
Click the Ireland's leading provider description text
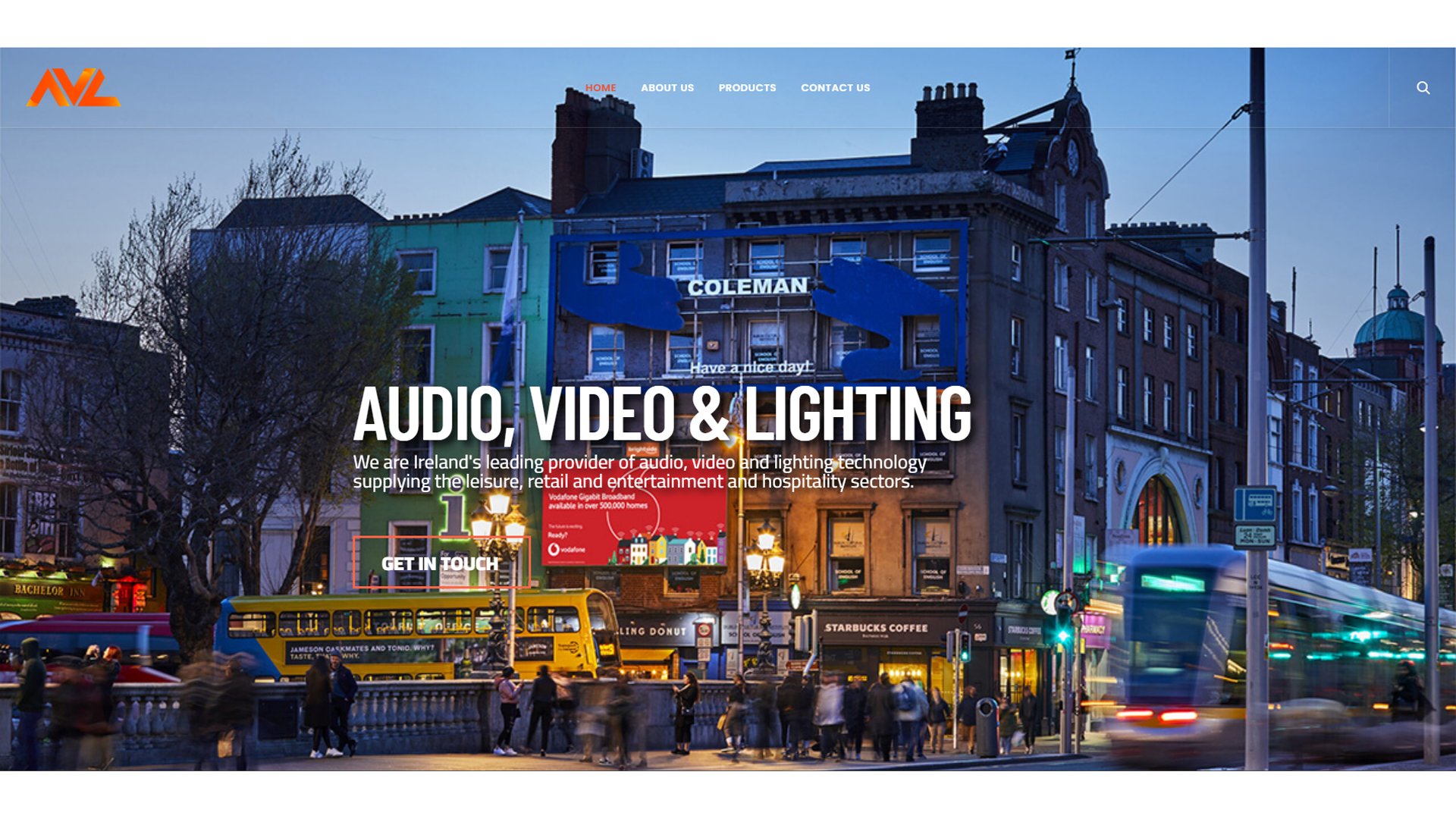639,472
